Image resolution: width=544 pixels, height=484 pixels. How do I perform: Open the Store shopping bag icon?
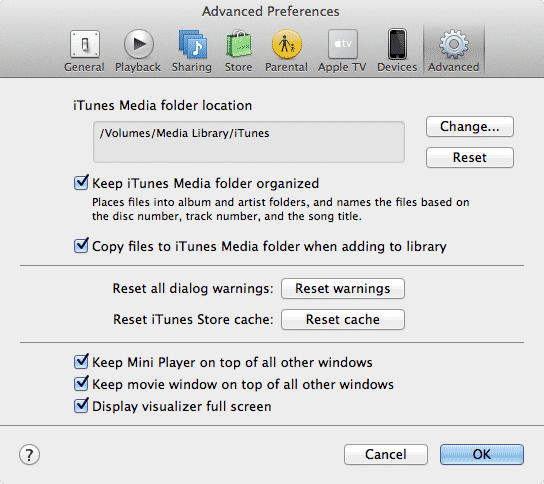point(239,44)
